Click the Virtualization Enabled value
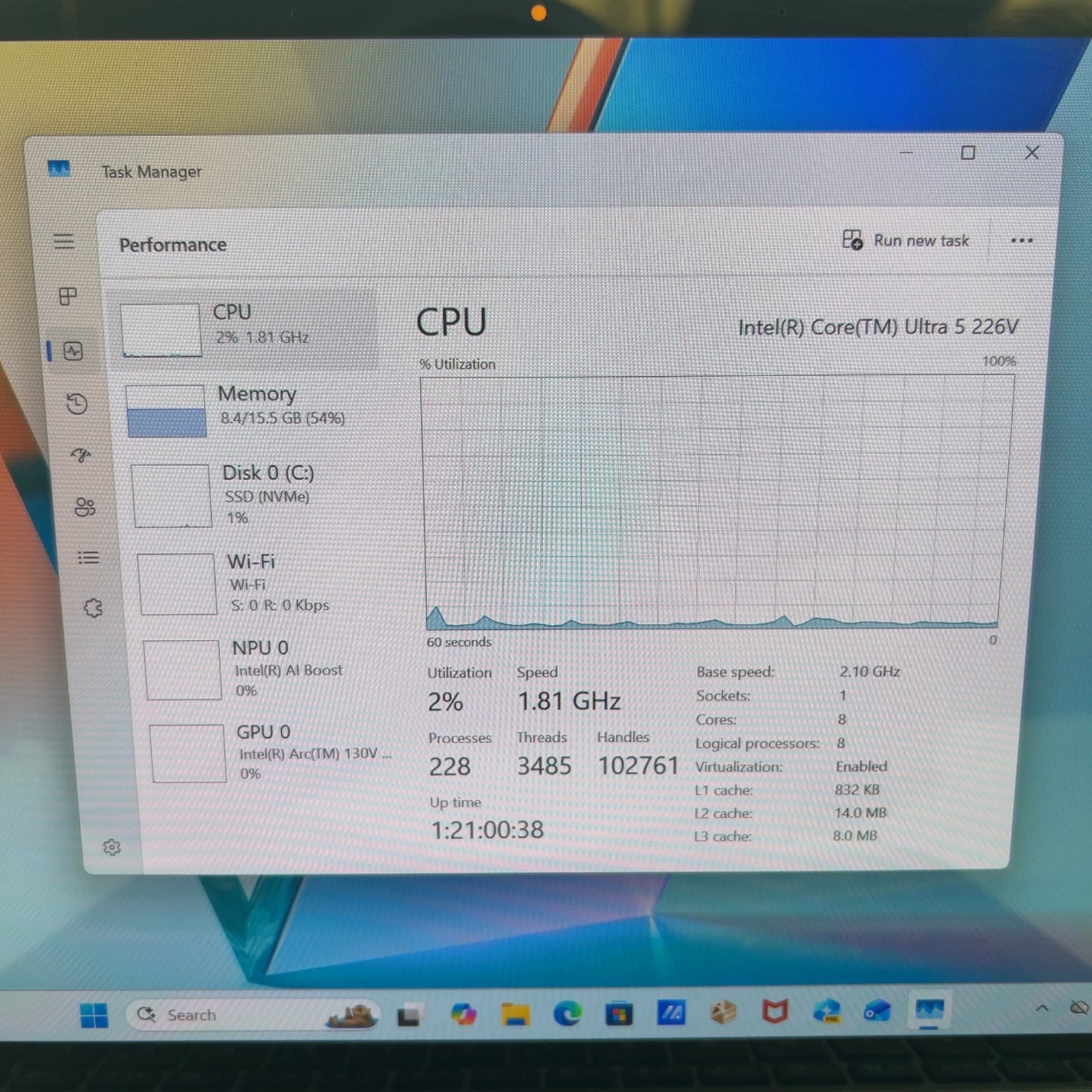 [x=862, y=766]
